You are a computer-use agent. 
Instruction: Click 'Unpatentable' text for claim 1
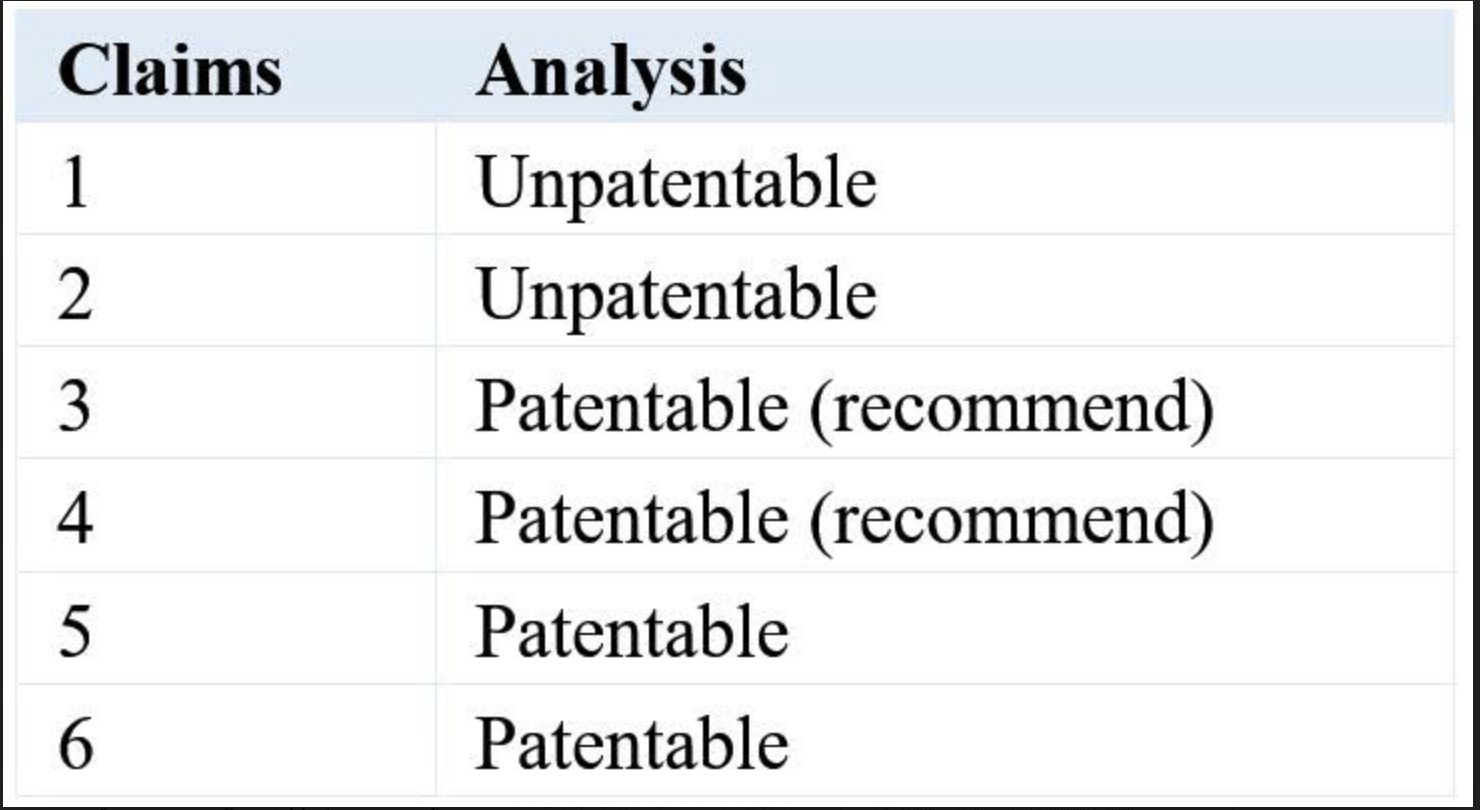click(676, 183)
